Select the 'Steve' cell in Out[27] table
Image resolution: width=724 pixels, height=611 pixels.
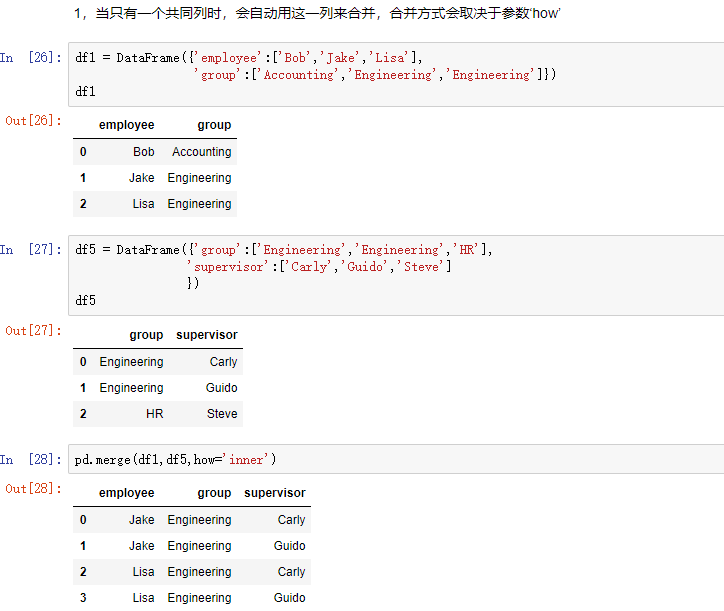[x=222, y=413]
